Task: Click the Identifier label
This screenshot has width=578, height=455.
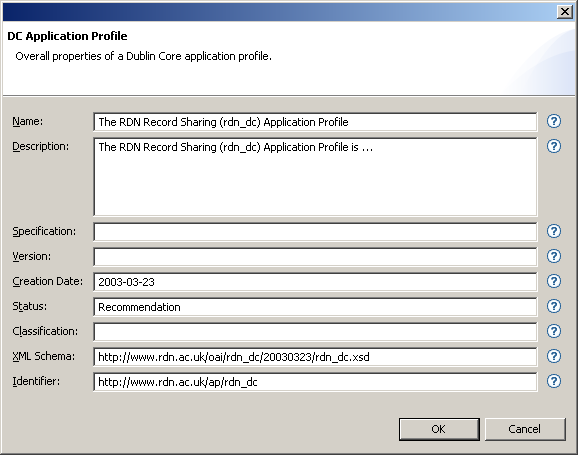Action: point(36,381)
